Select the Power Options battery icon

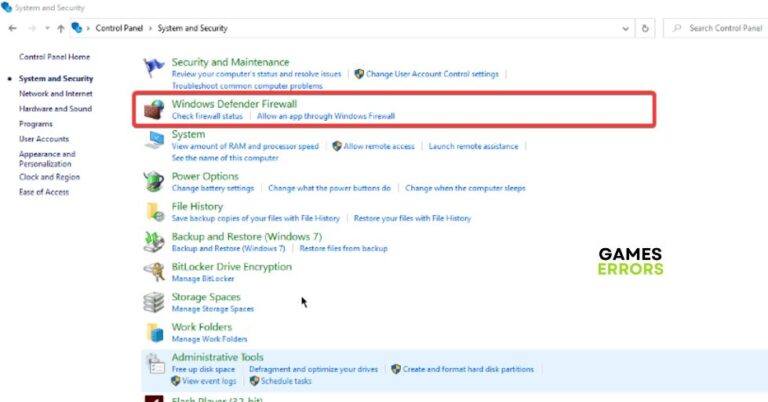tap(154, 182)
